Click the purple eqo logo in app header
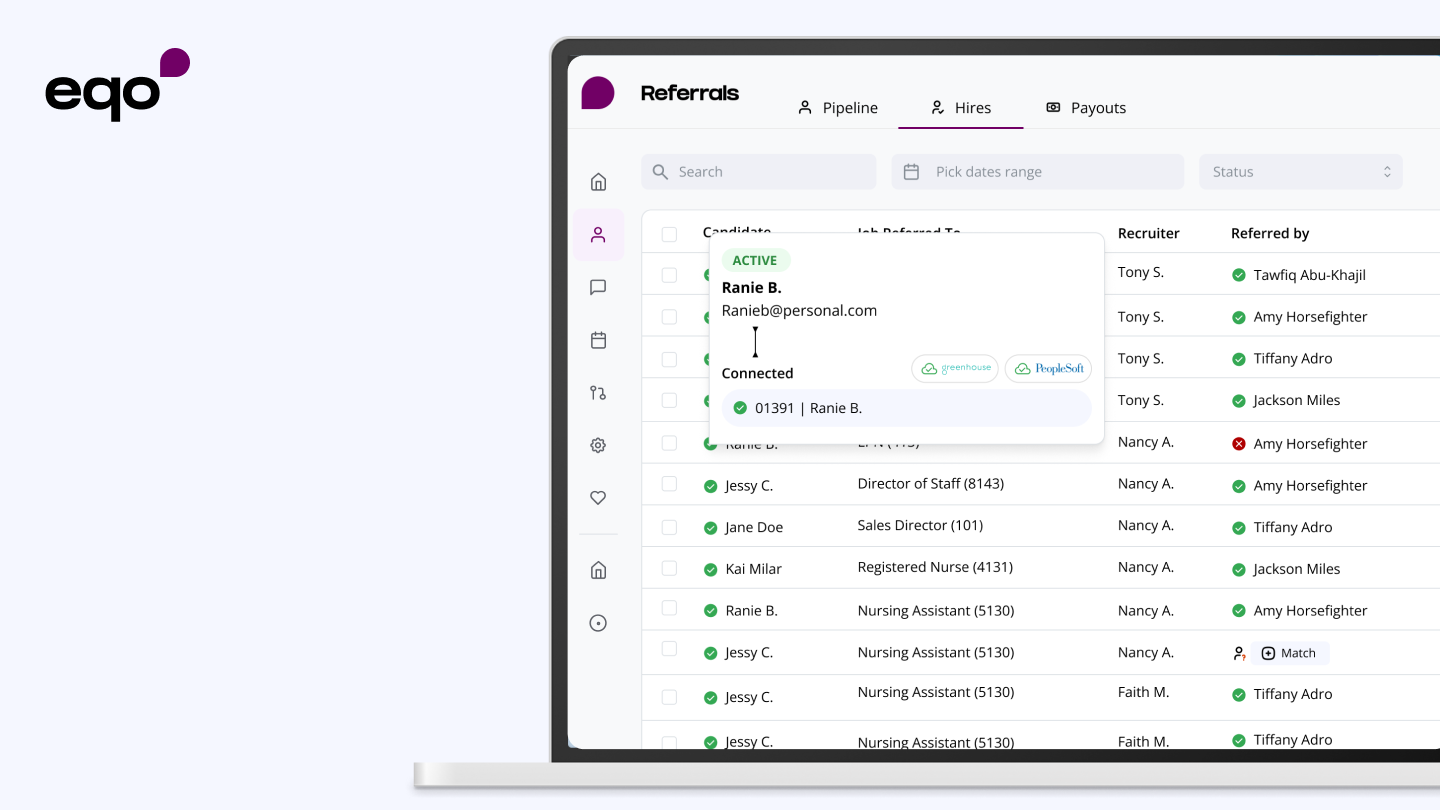The image size is (1440, 810). (598, 93)
